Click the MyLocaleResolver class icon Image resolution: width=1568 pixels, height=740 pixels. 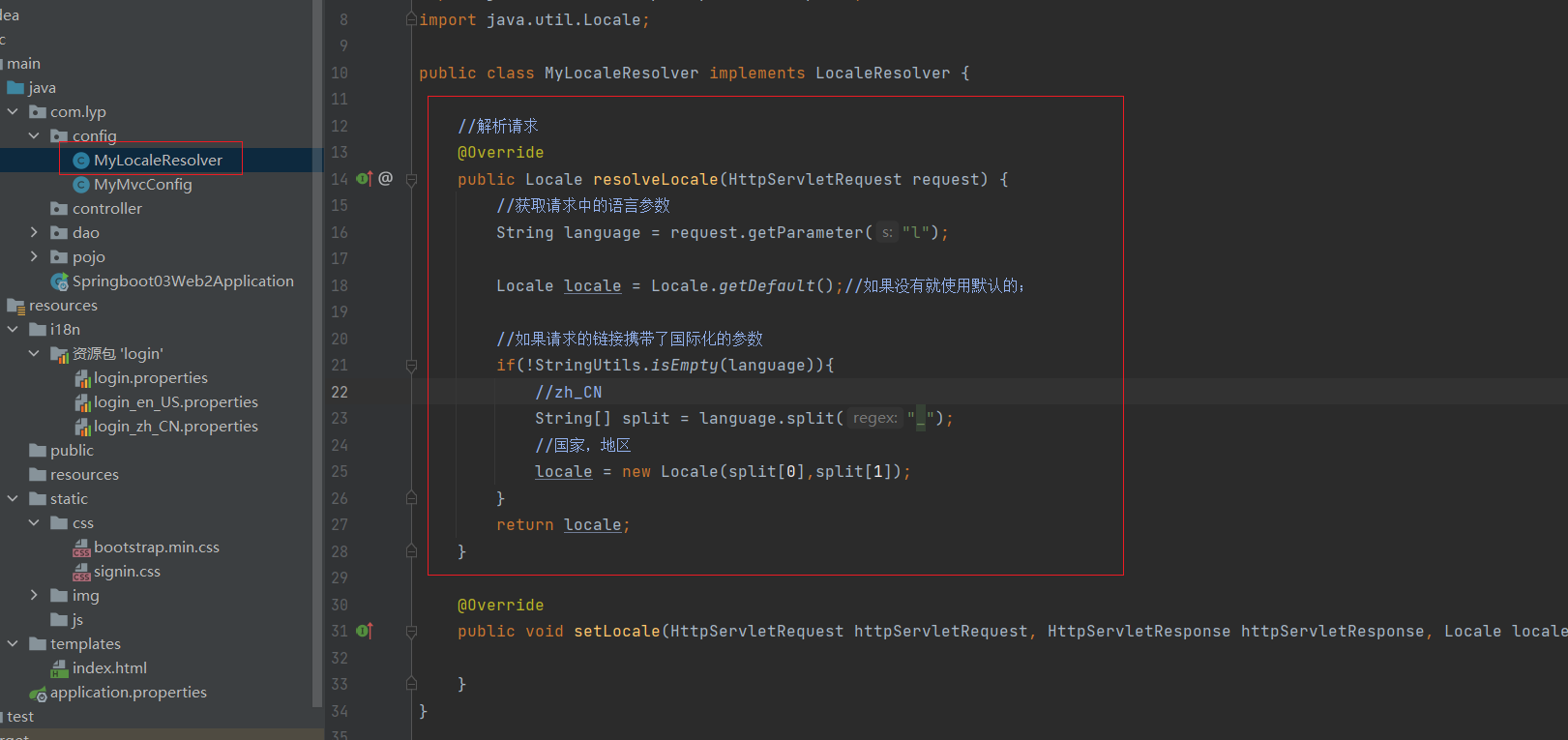pos(81,161)
